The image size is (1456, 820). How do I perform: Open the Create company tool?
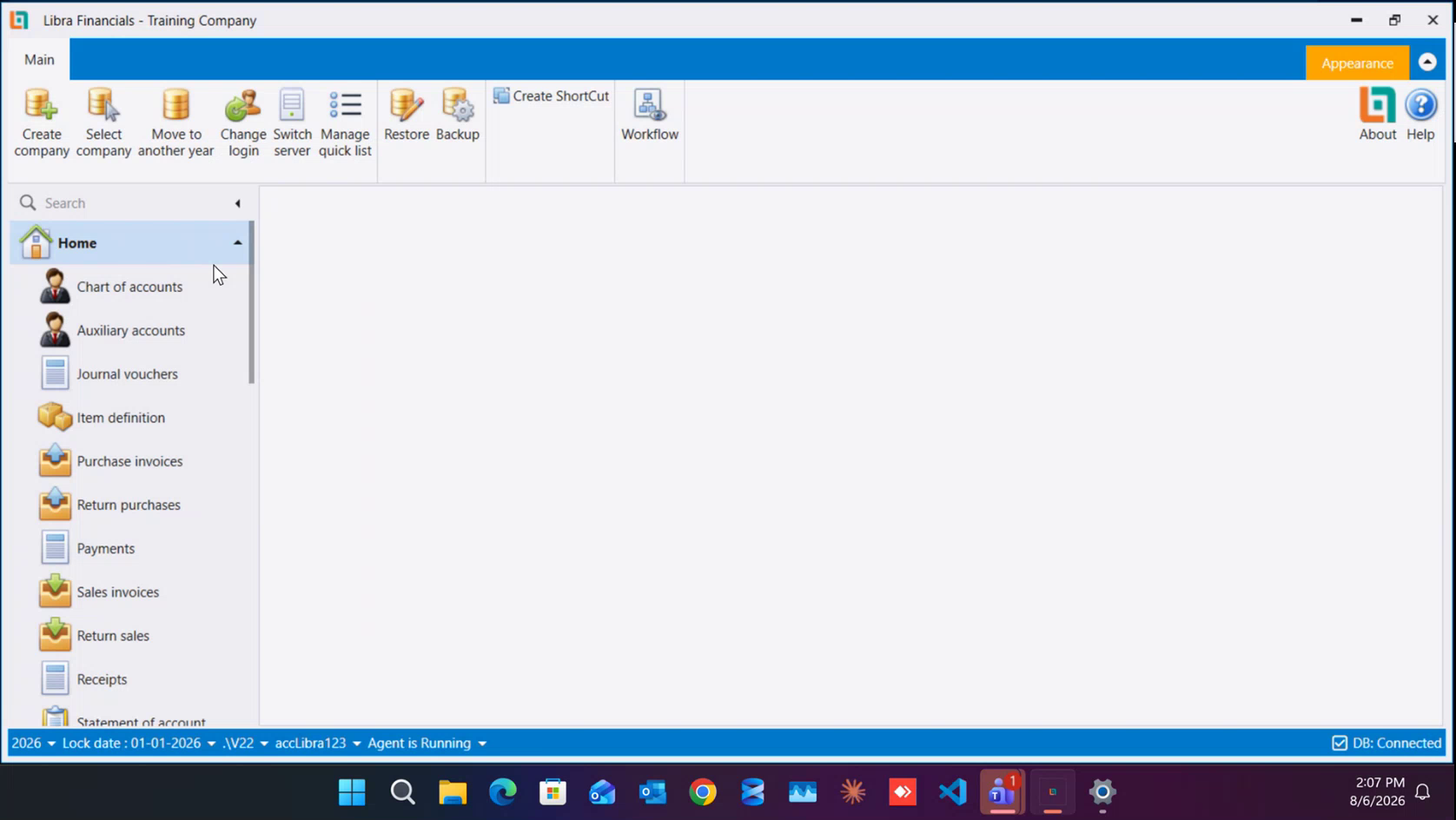(x=42, y=122)
